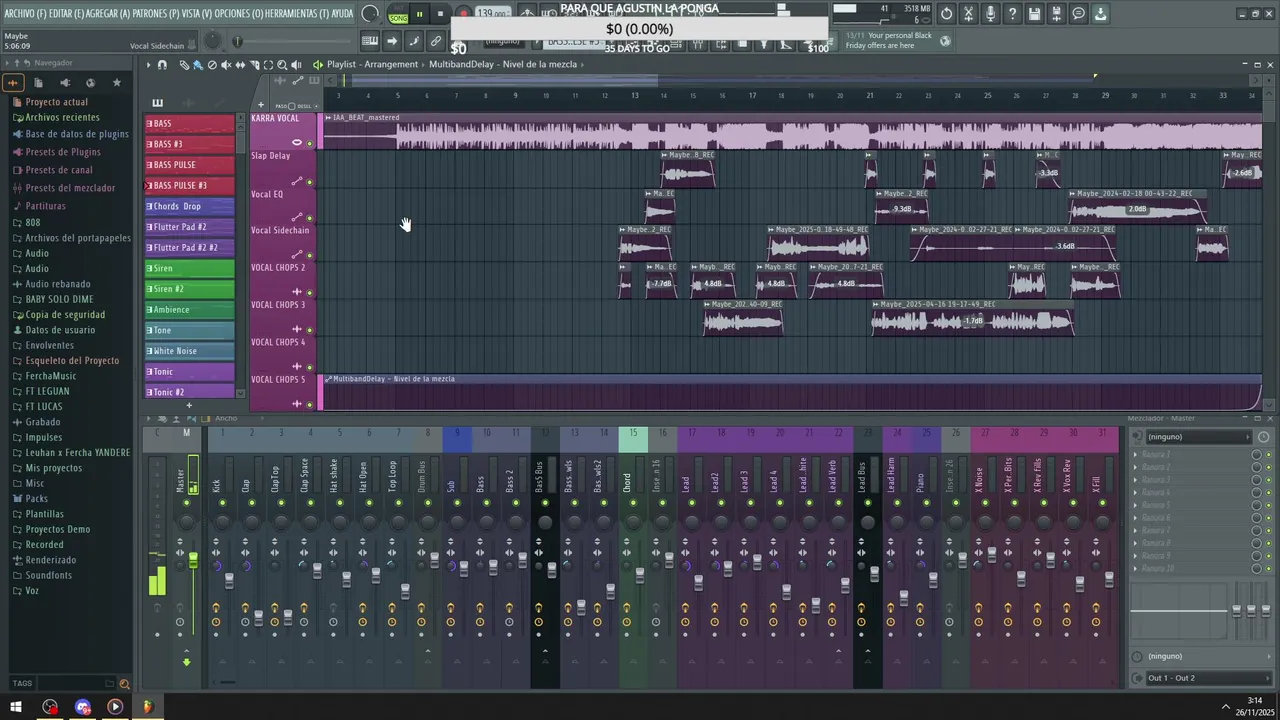Image resolution: width=1280 pixels, height=720 pixels.
Task: Open the PATRONES (P) menu
Action: pyautogui.click(x=158, y=14)
